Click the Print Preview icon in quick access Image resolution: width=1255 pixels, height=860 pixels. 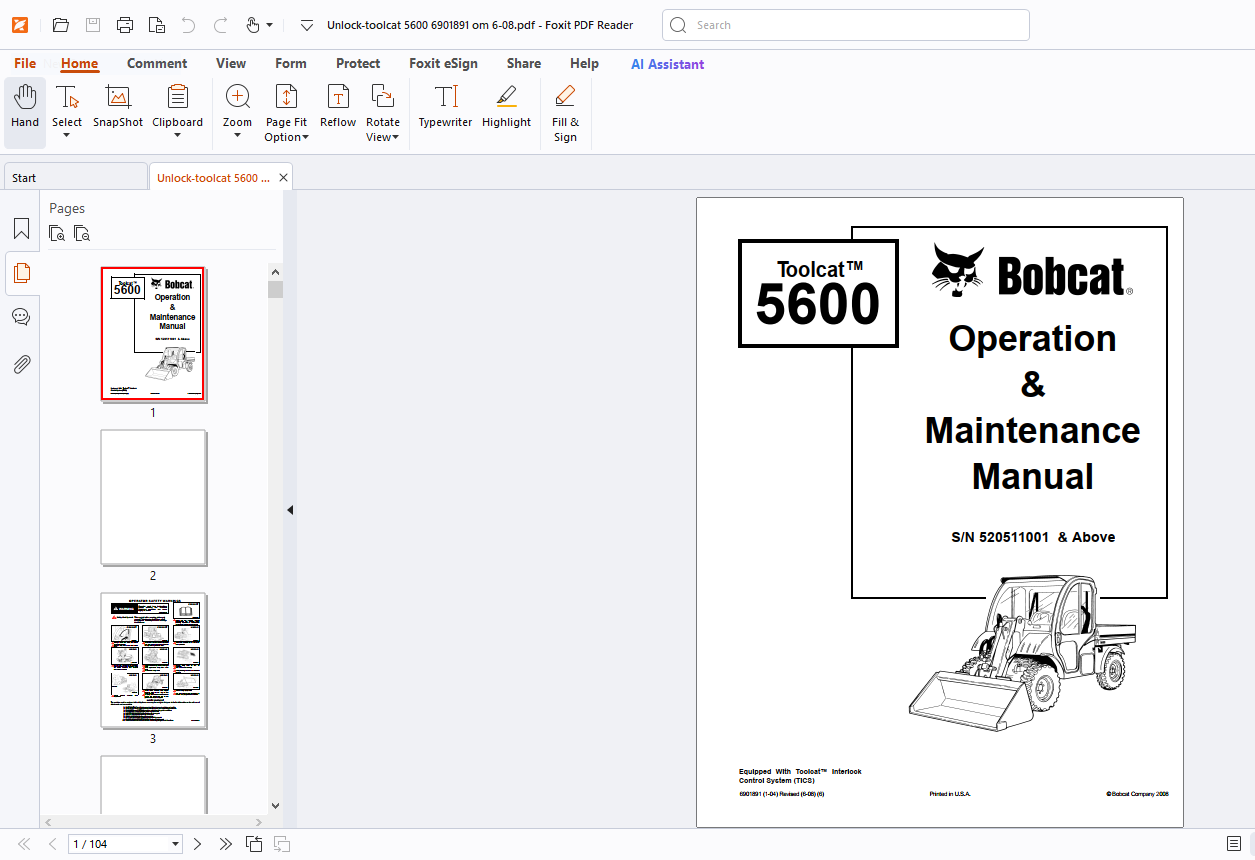pyautogui.click(x=157, y=25)
